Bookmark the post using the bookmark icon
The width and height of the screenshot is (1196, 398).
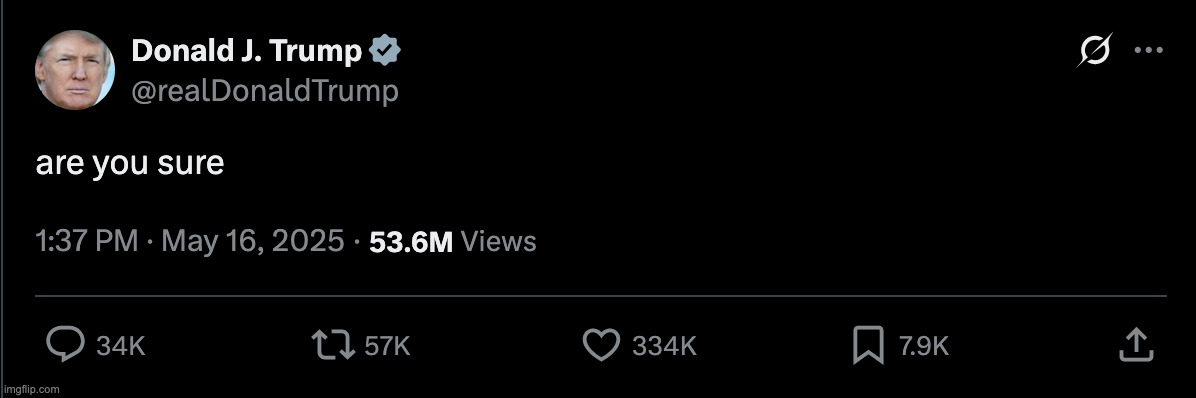(x=868, y=345)
